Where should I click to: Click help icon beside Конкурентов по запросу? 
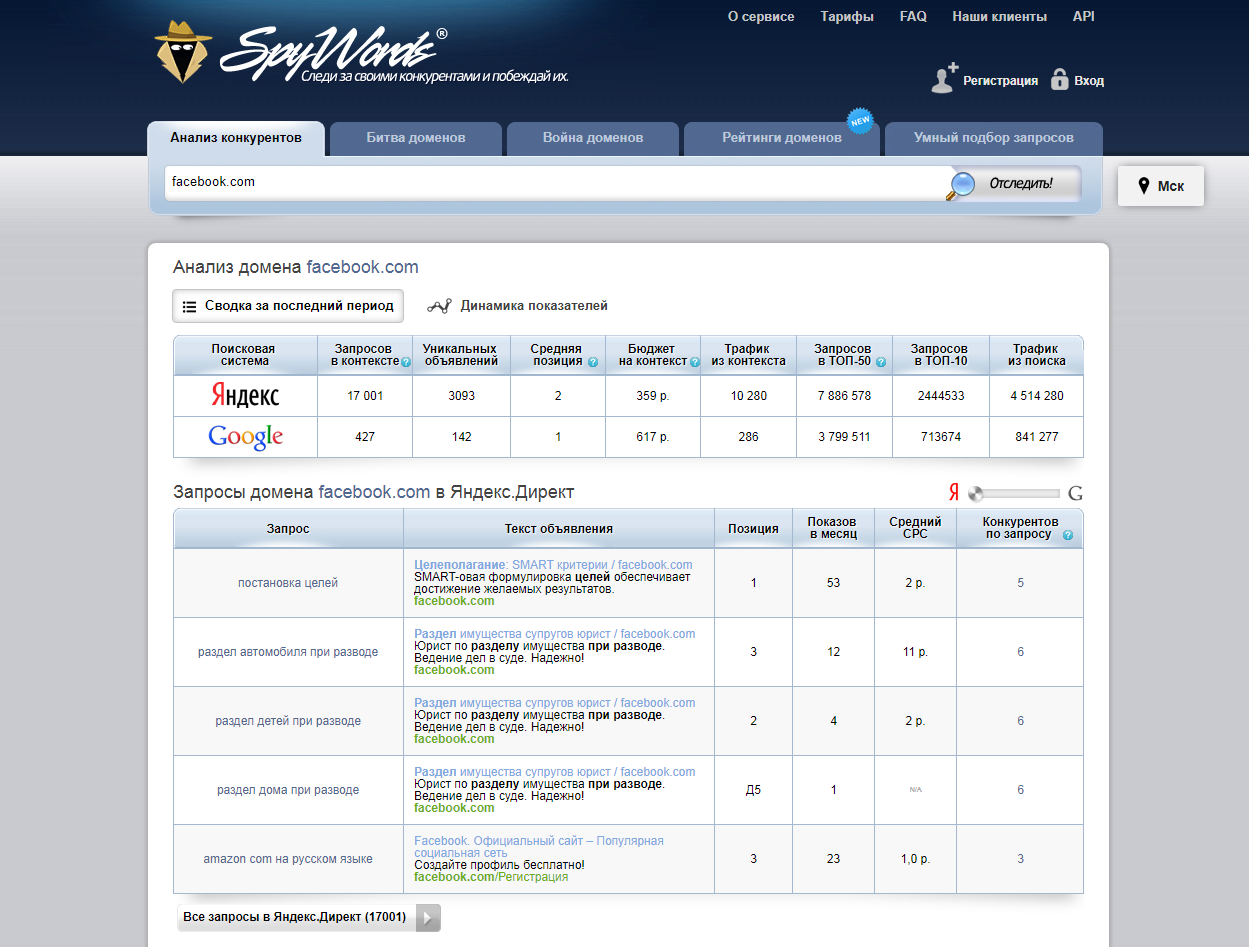coord(1067,535)
